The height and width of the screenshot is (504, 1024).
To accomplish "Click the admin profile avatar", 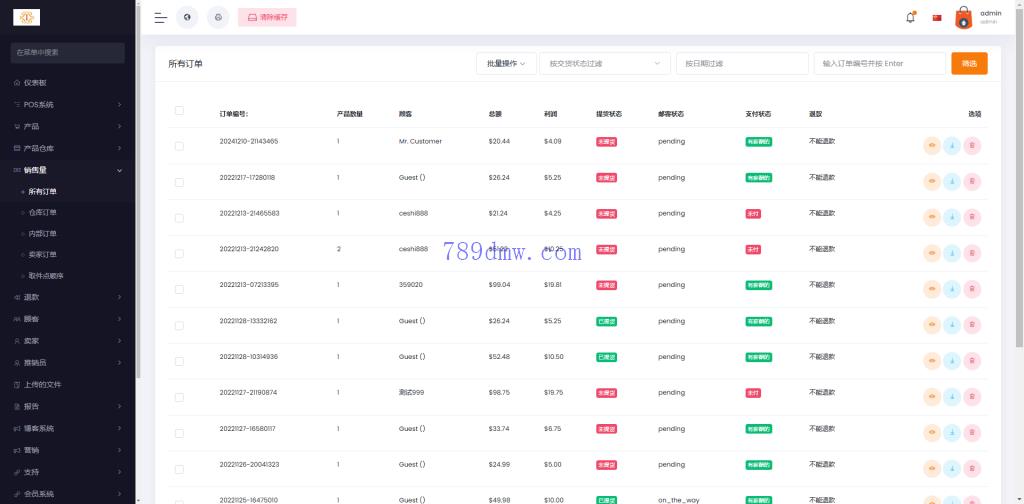I will (963, 17).
